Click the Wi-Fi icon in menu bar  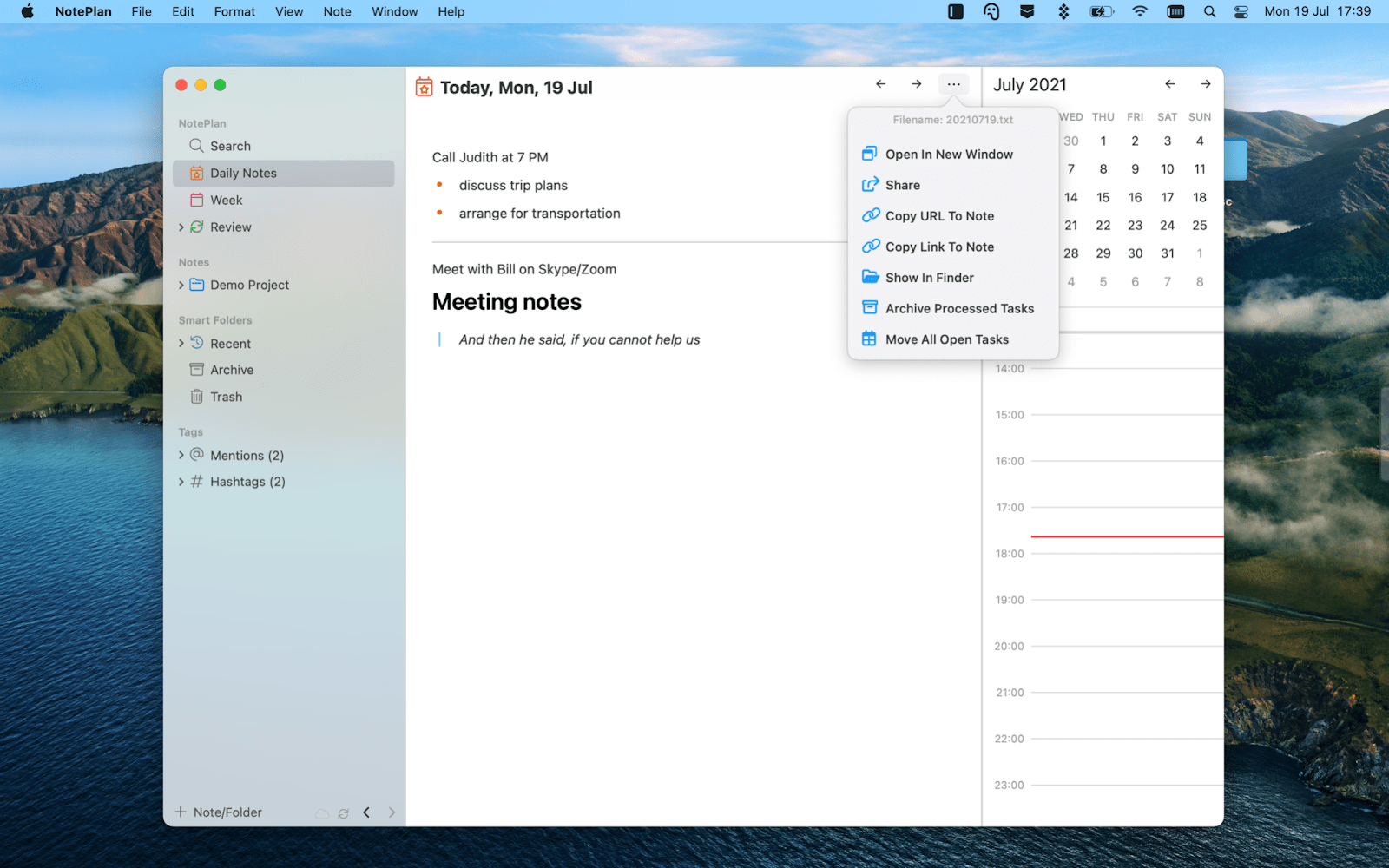tap(1140, 11)
